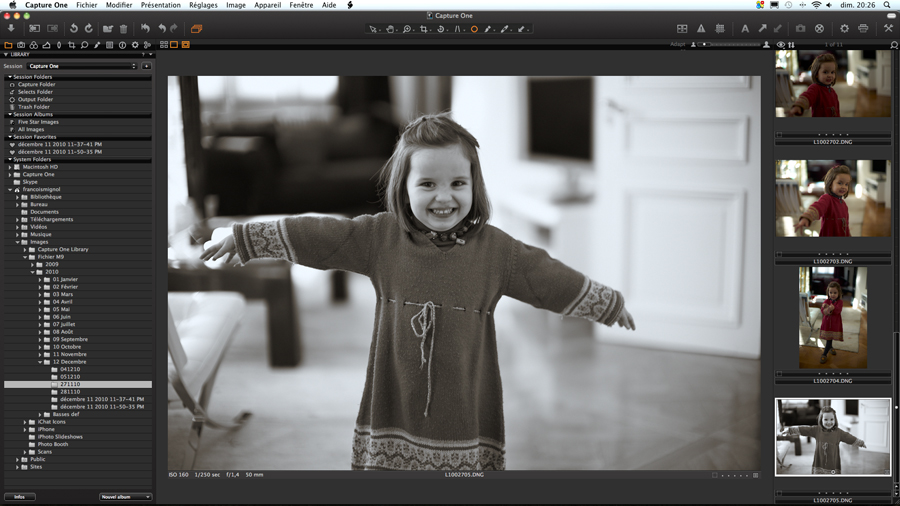Adjust the thumbnail size slider in browser
The width and height of the screenshot is (900, 506).
(730, 45)
